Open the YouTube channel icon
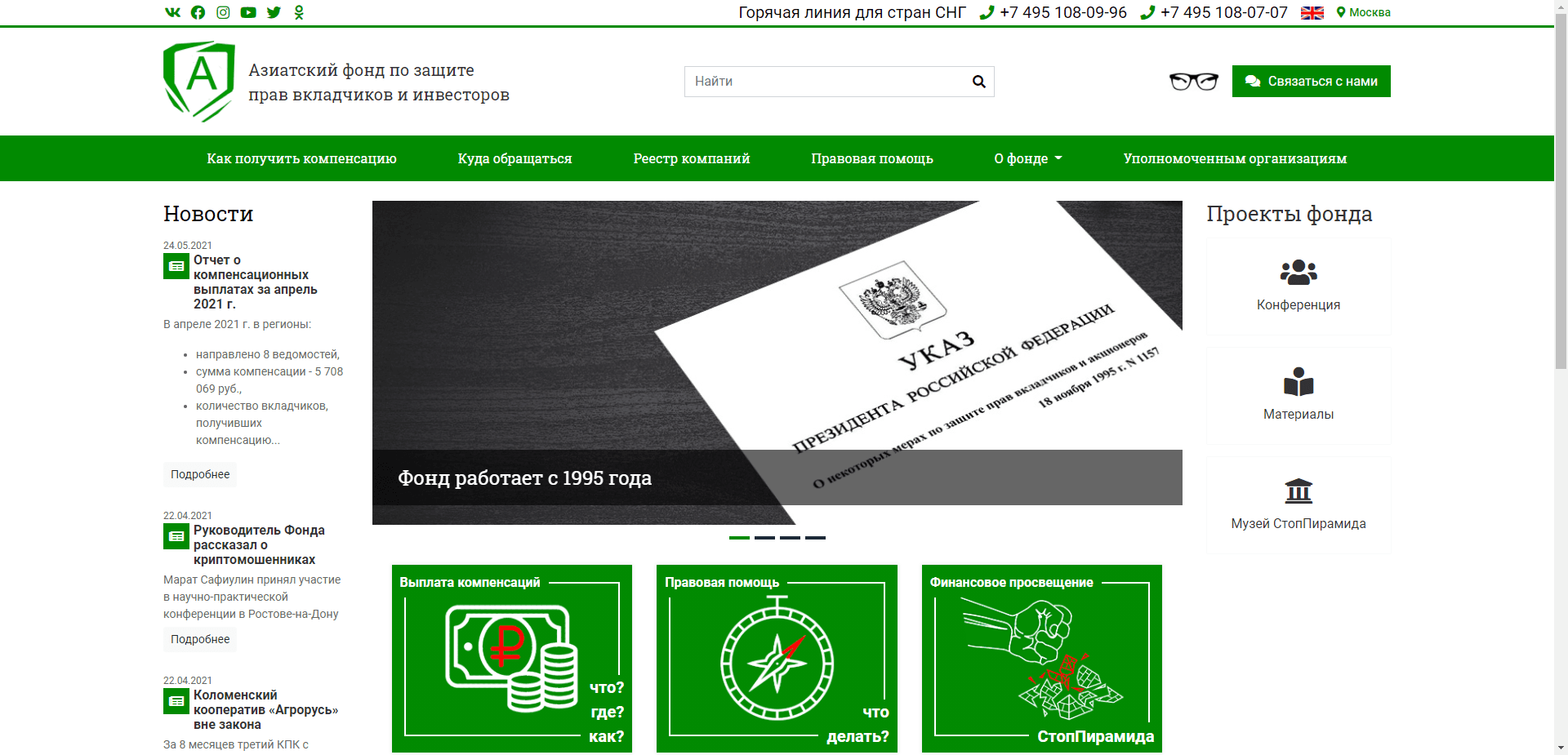The image size is (1568, 755). (248, 12)
